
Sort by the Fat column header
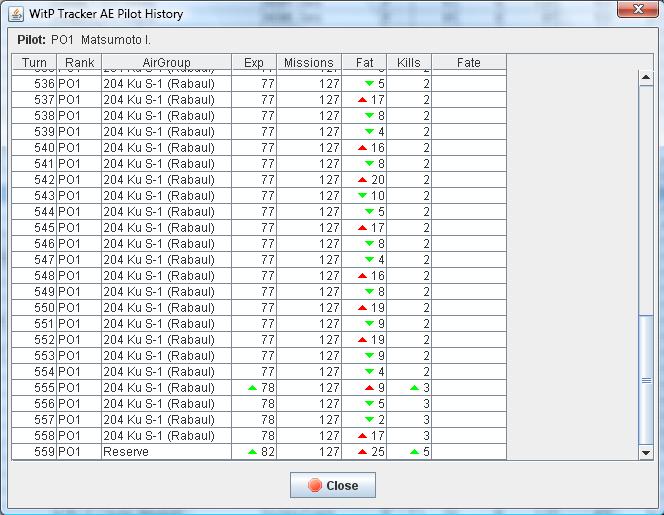click(x=364, y=62)
